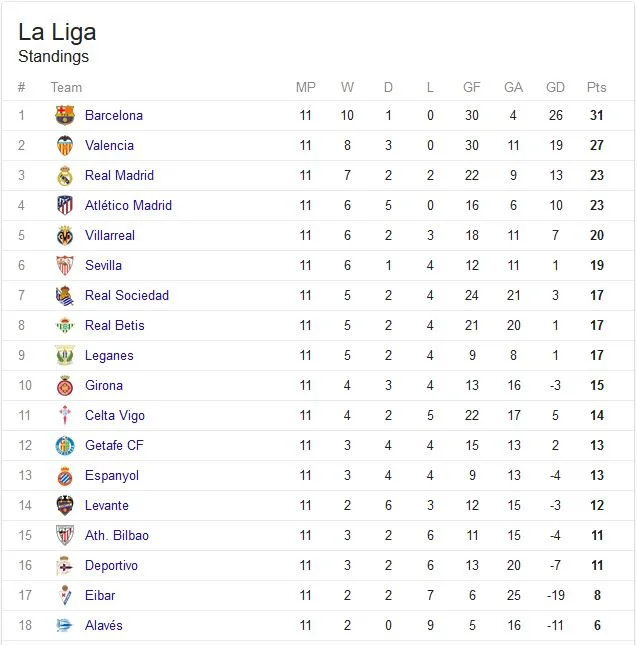This screenshot has height=645, width=637.
Task: Click the Villarreal crest icon
Action: (x=65, y=235)
